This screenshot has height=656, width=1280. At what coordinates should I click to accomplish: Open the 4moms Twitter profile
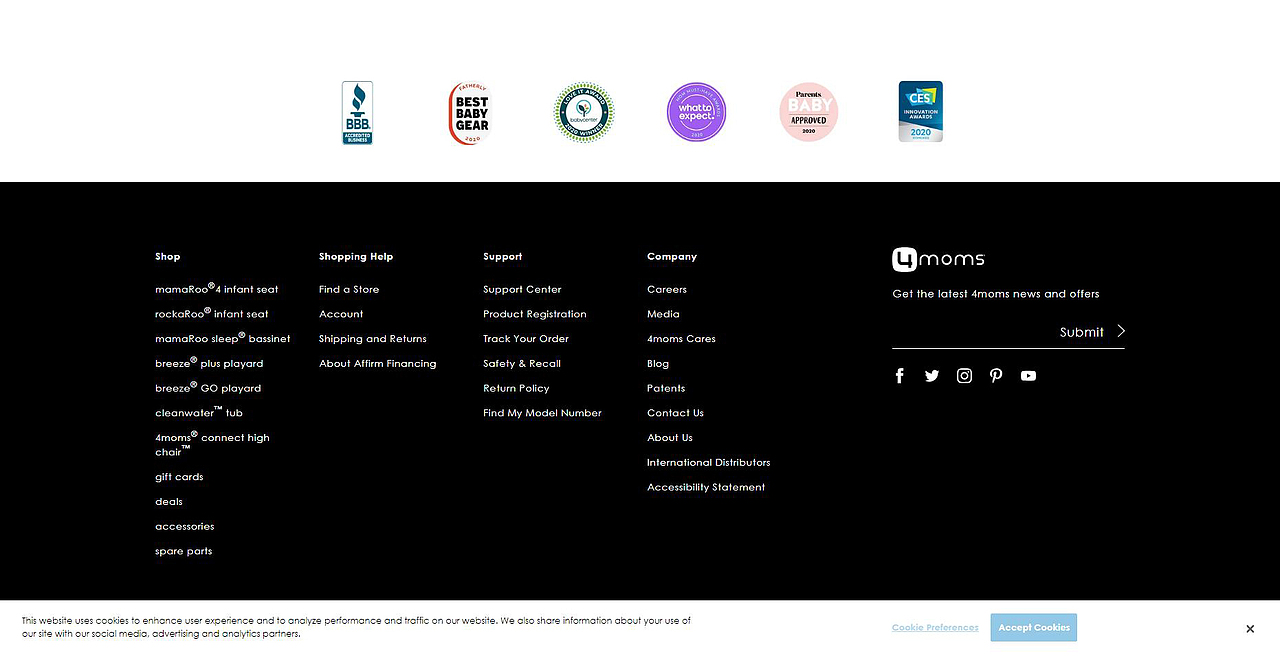point(932,376)
